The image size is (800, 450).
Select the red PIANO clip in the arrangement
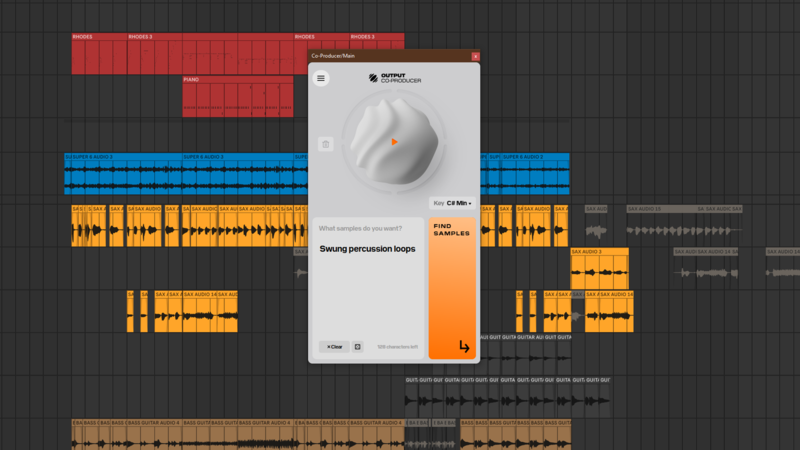pyautogui.click(x=238, y=96)
